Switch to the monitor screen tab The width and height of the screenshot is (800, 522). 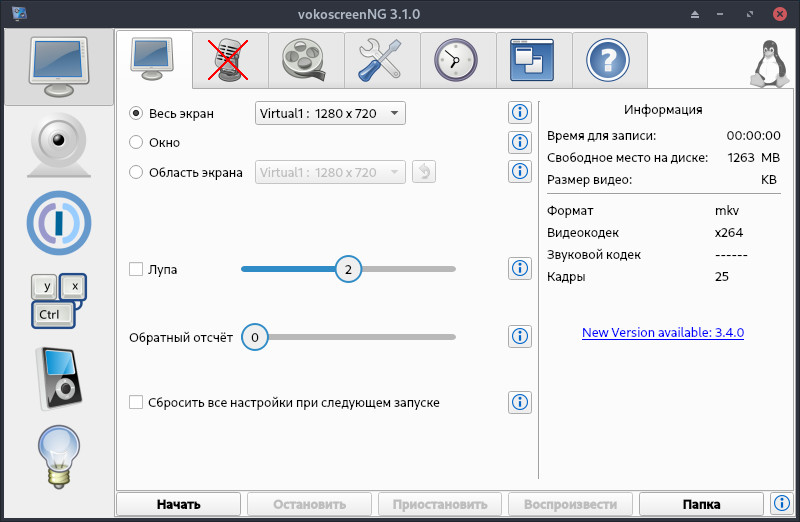point(154,60)
